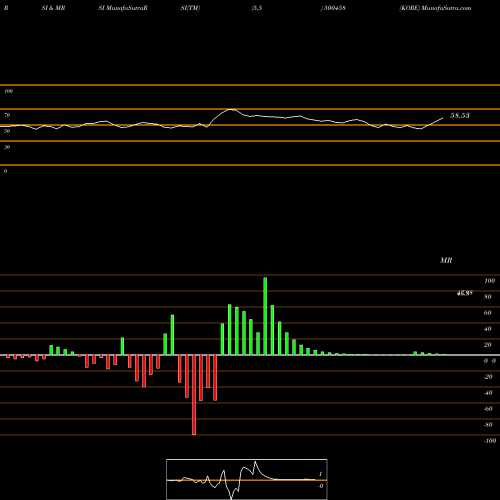This screenshot has height=500, width=500.
Task: Click the -80 label on histogram axis
Action: (488, 425)
